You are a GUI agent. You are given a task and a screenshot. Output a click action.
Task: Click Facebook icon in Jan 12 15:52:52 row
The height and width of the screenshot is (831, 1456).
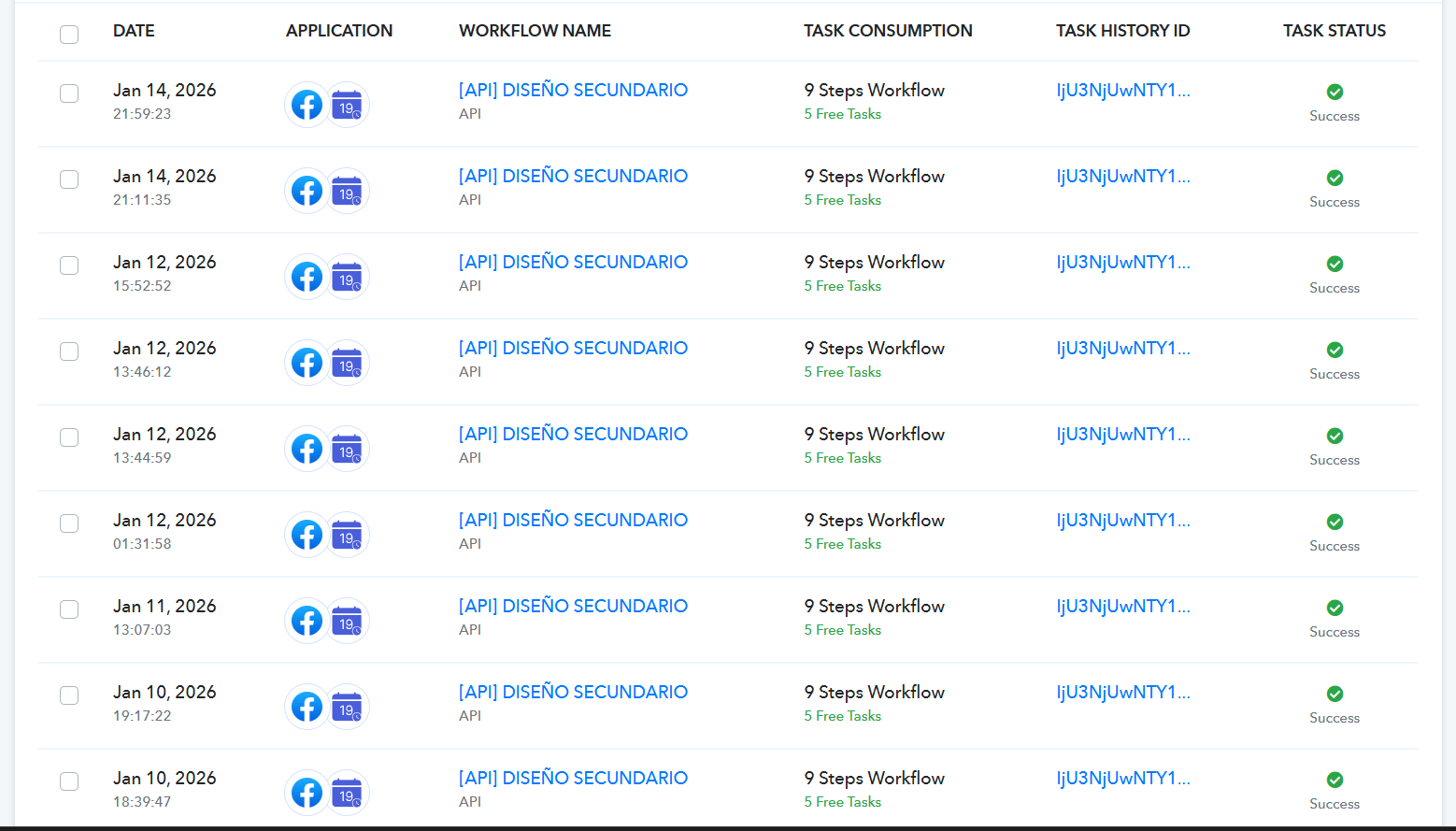click(x=307, y=277)
